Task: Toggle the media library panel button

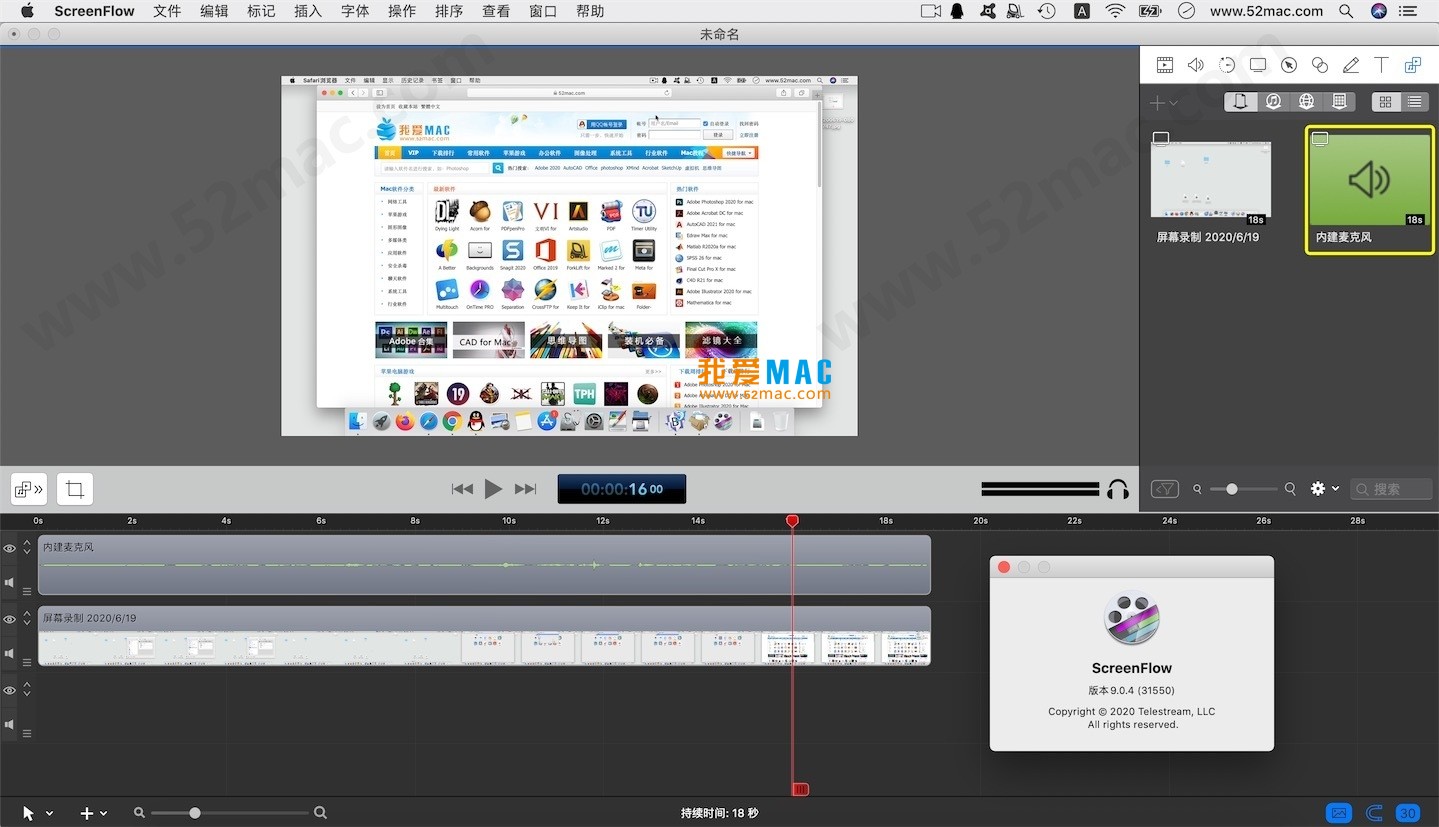Action: (29, 489)
